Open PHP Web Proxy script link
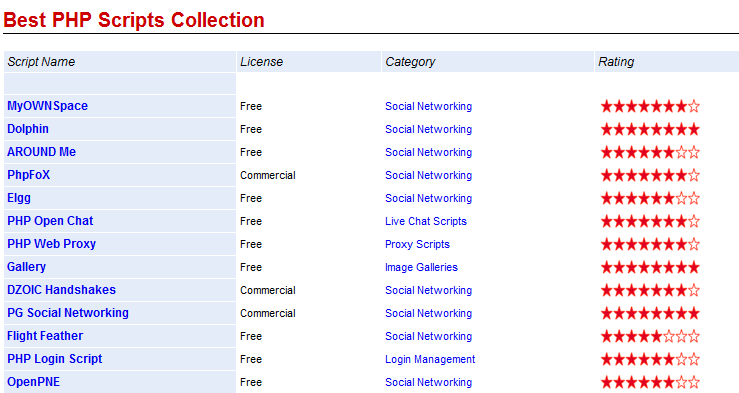The height and width of the screenshot is (393, 739). click(x=51, y=244)
